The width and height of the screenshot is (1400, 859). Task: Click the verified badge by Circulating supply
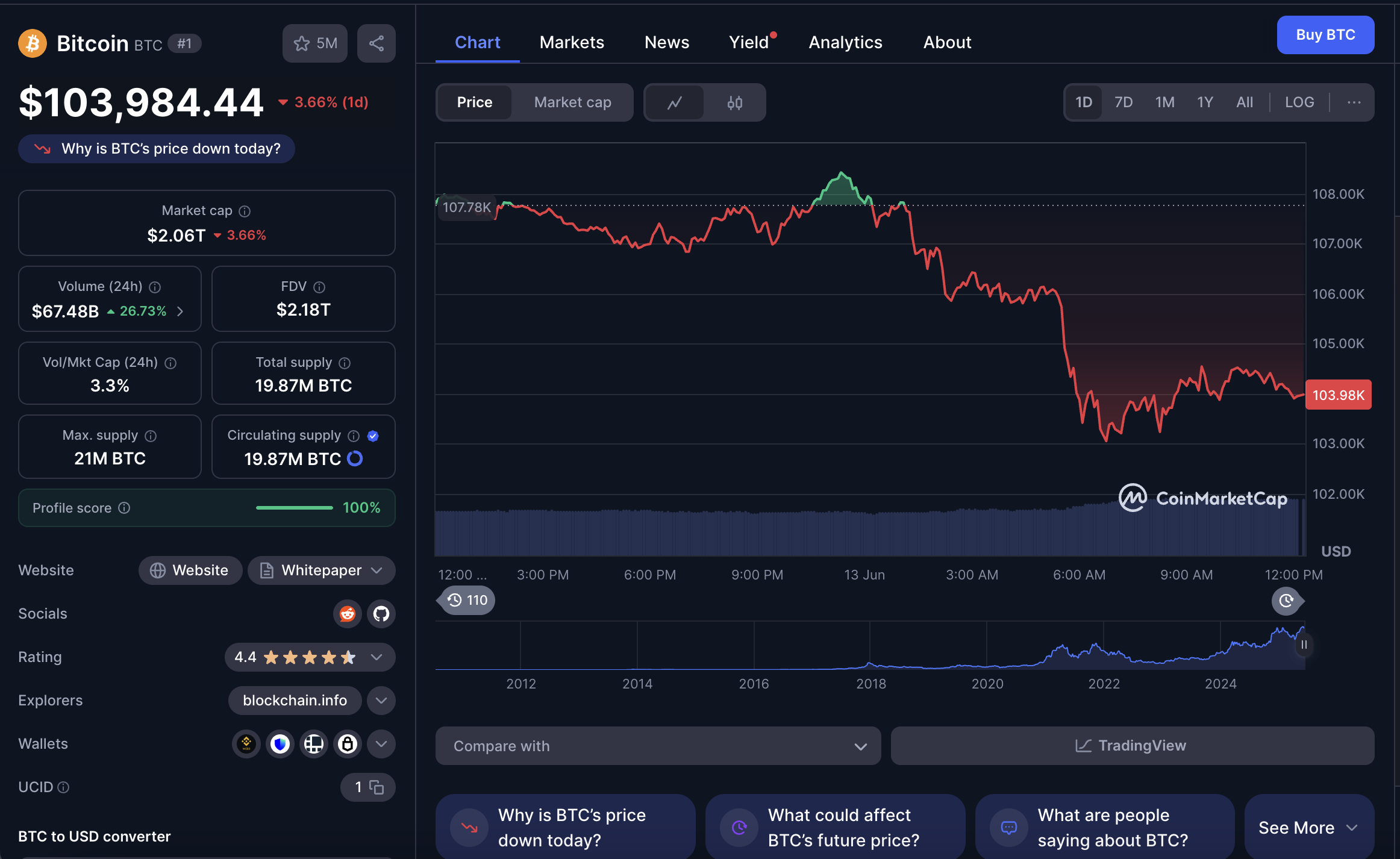pyautogui.click(x=373, y=436)
